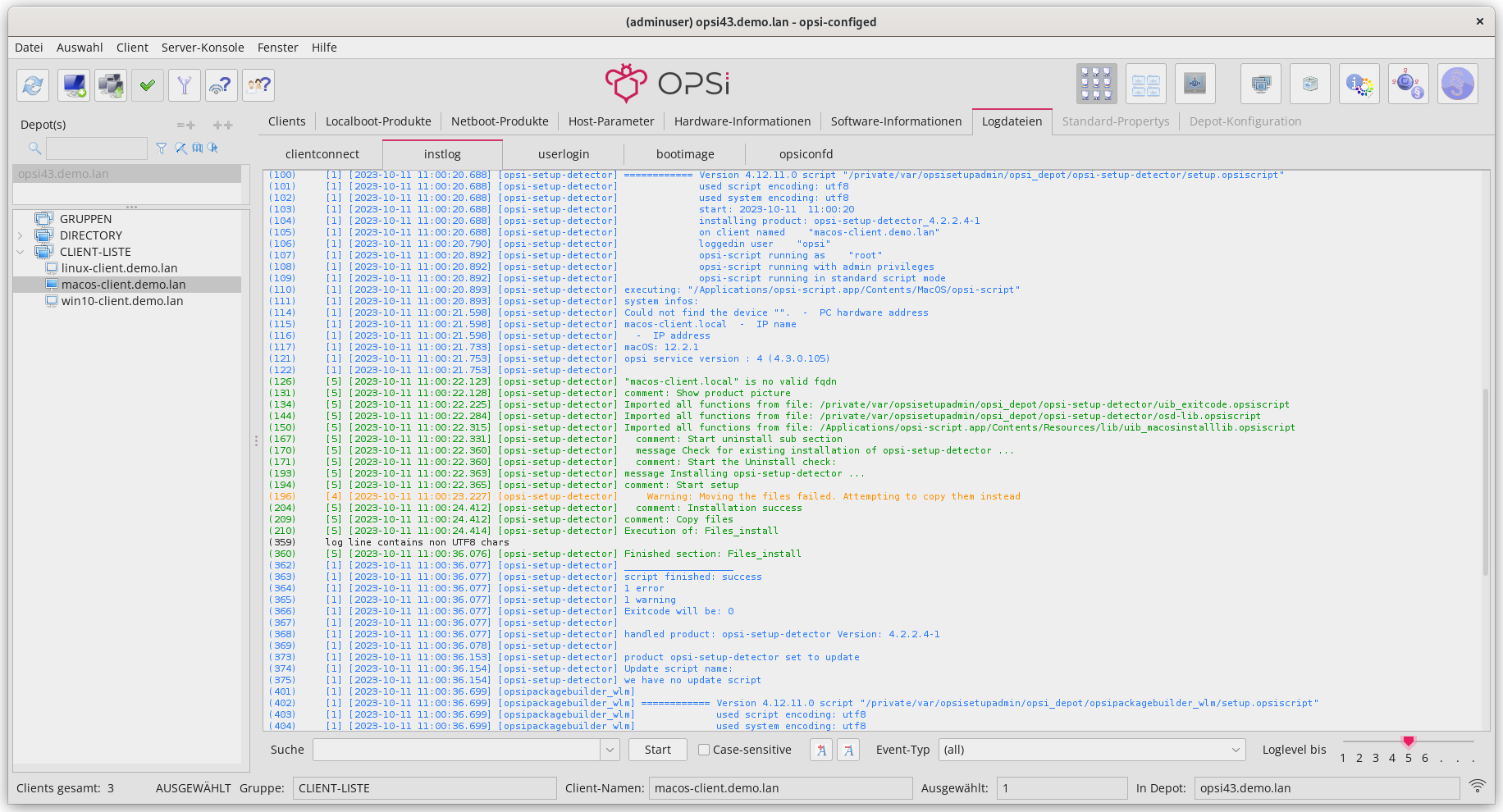Open the Event-Typ (all) dropdown
Image resolution: width=1503 pixels, height=812 pixels.
point(1091,750)
